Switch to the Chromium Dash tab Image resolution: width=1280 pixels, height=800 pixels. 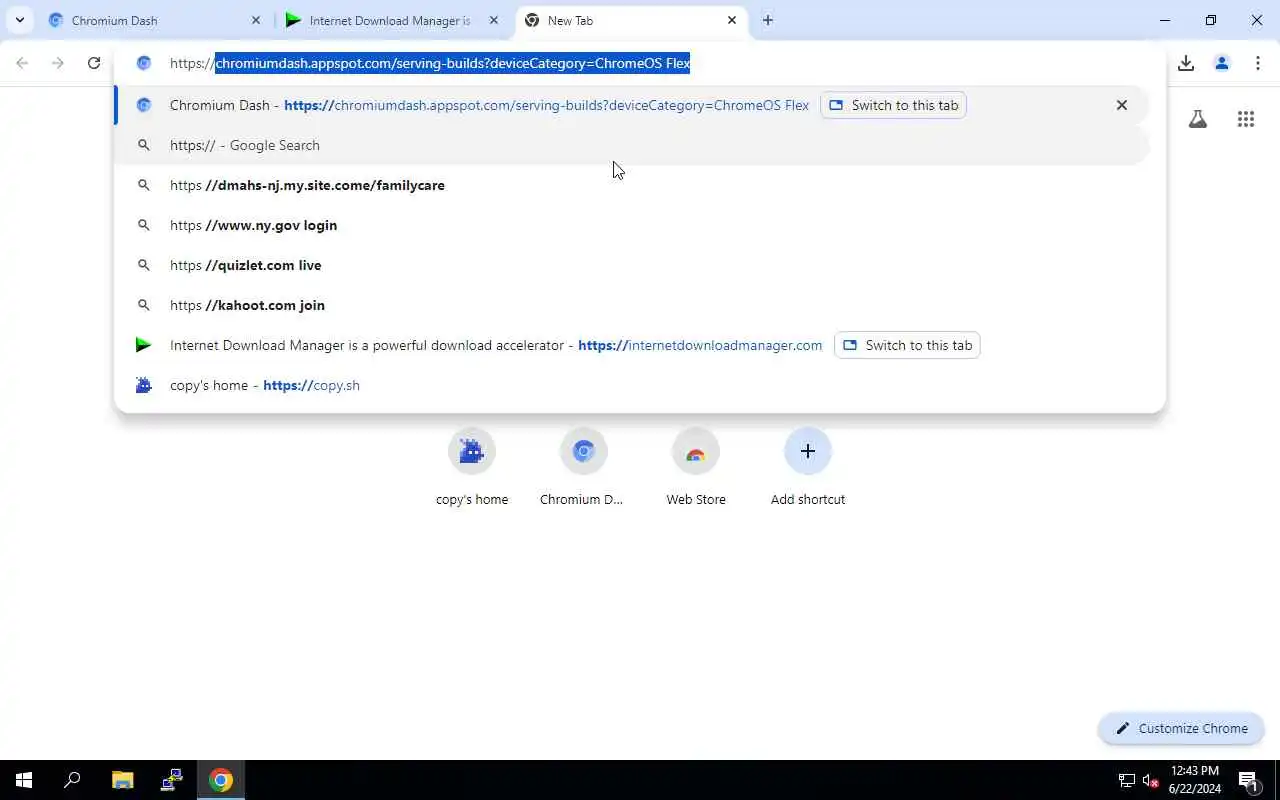click(152, 20)
